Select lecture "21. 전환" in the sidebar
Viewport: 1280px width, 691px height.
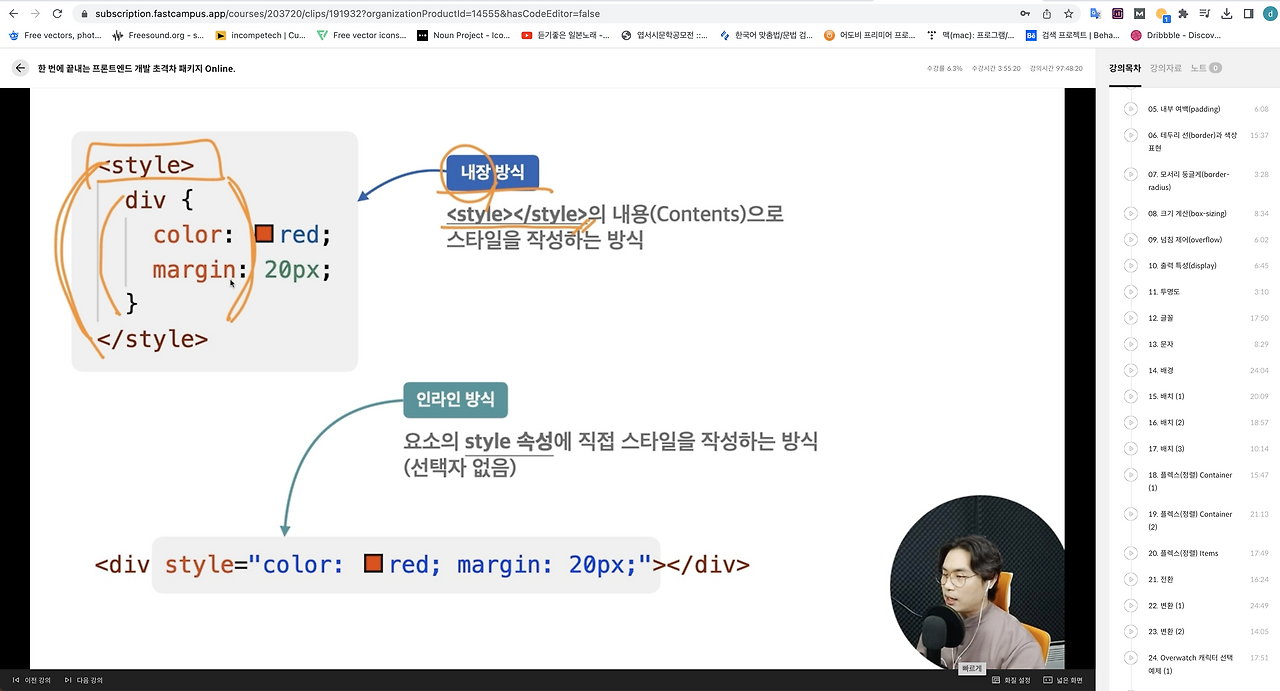[x=1160, y=579]
